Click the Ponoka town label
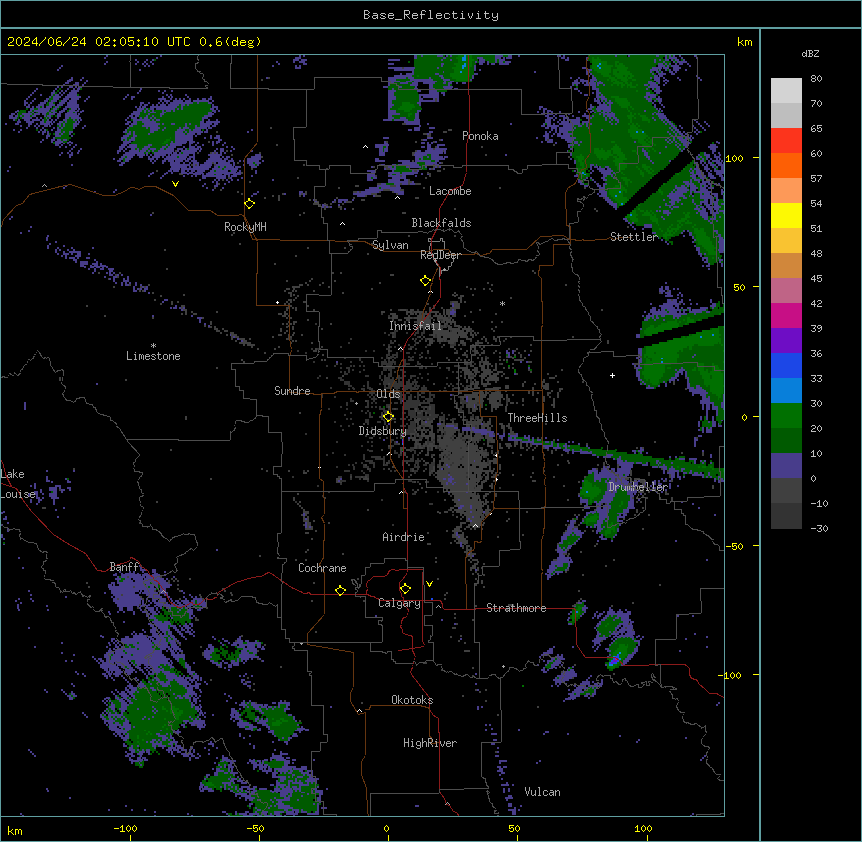Screen dimensions: 862x842 (480, 136)
